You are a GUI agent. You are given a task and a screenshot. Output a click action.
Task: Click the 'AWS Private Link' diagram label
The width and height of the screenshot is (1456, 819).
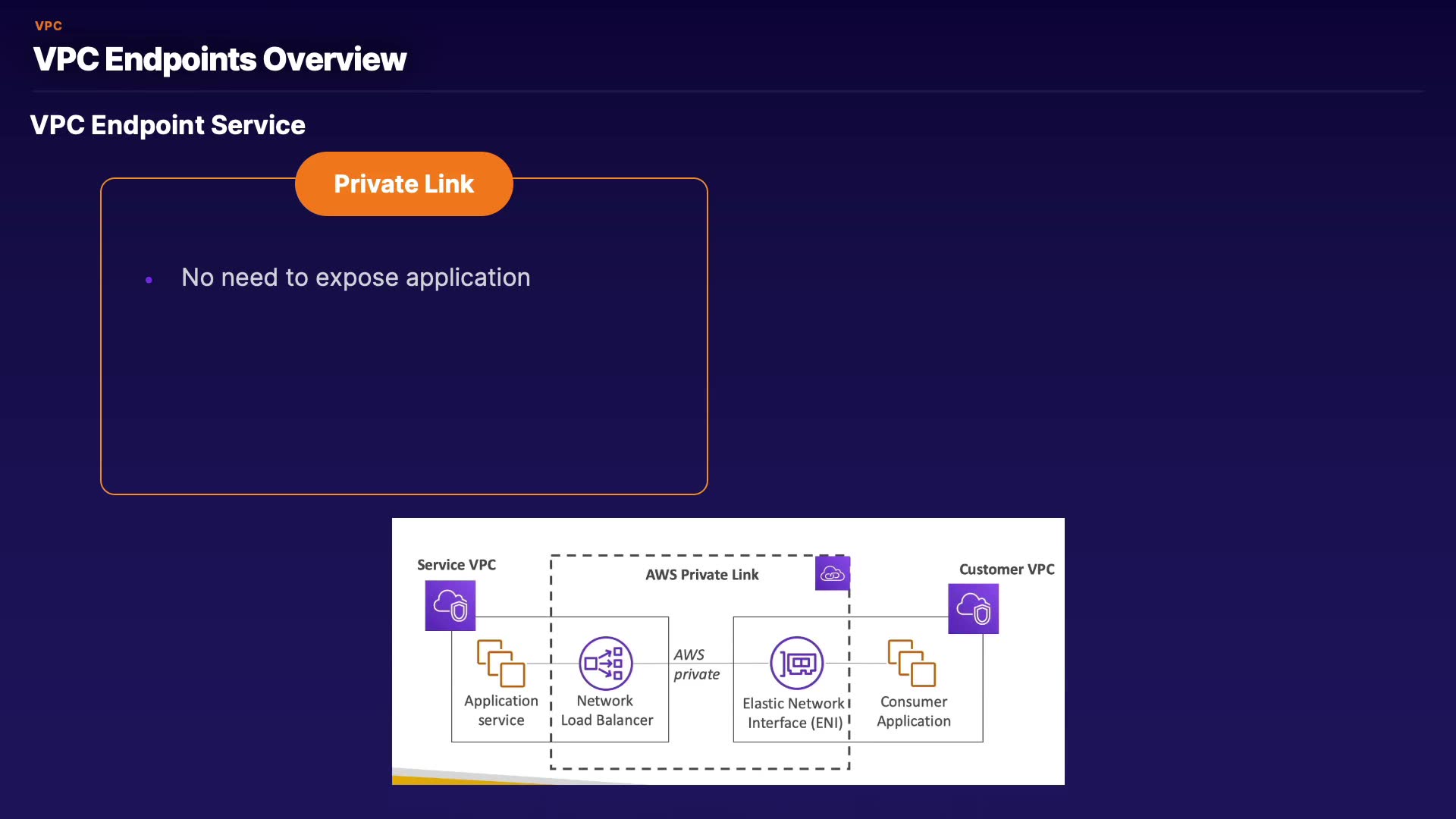701,575
